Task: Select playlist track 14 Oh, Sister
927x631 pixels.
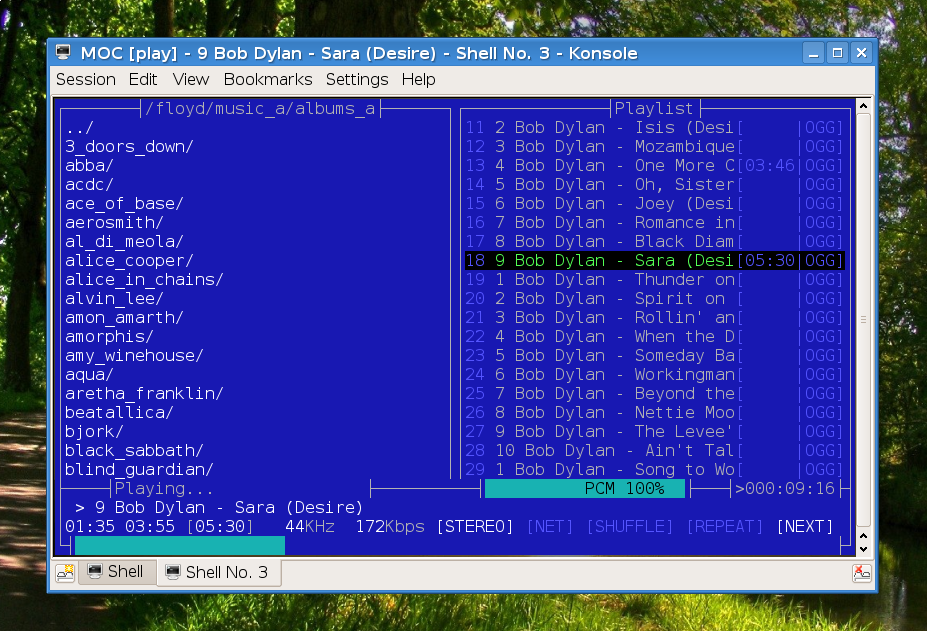Action: point(654,185)
